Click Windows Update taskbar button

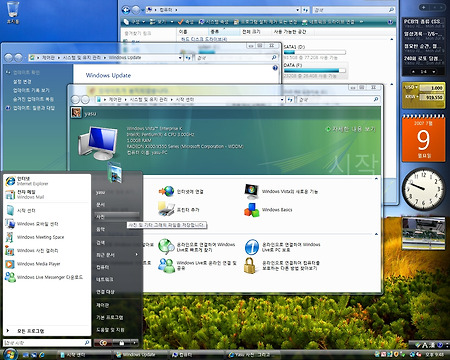140,355
